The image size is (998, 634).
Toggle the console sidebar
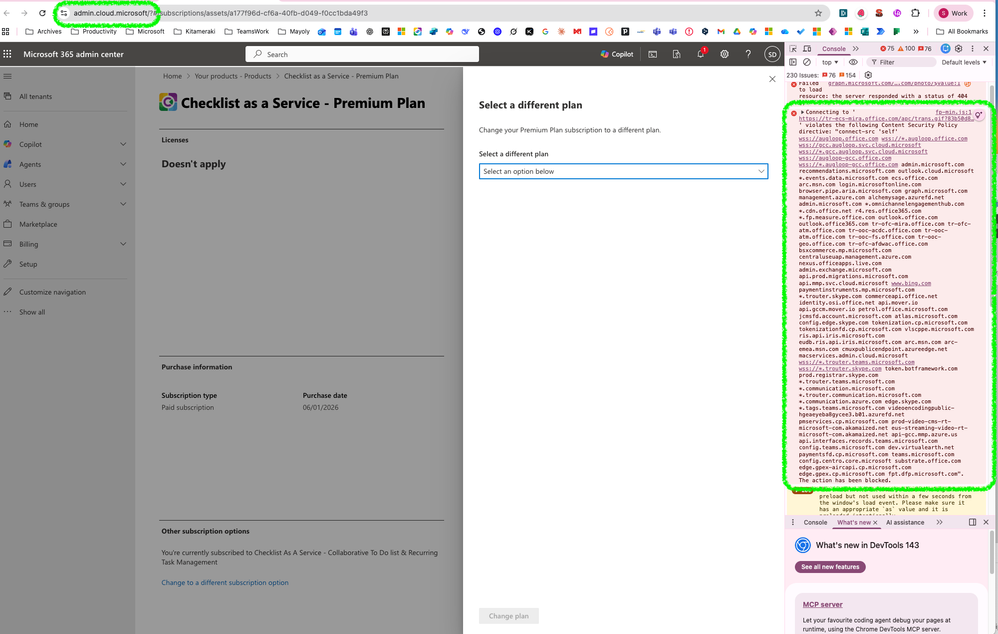click(793, 62)
